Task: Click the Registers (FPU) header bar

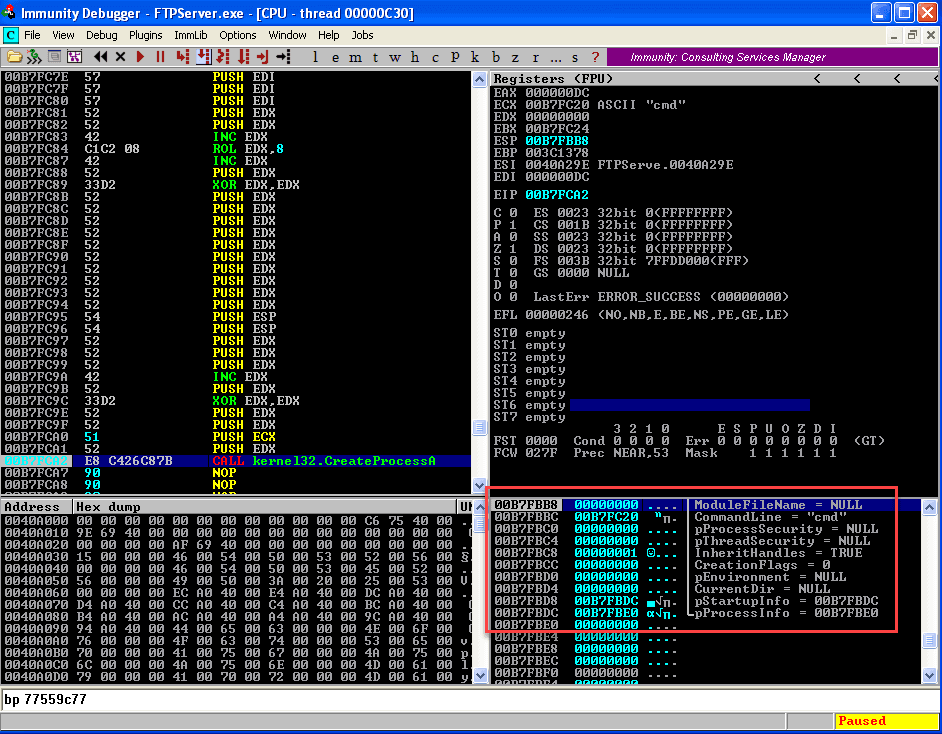Action: tap(715, 79)
